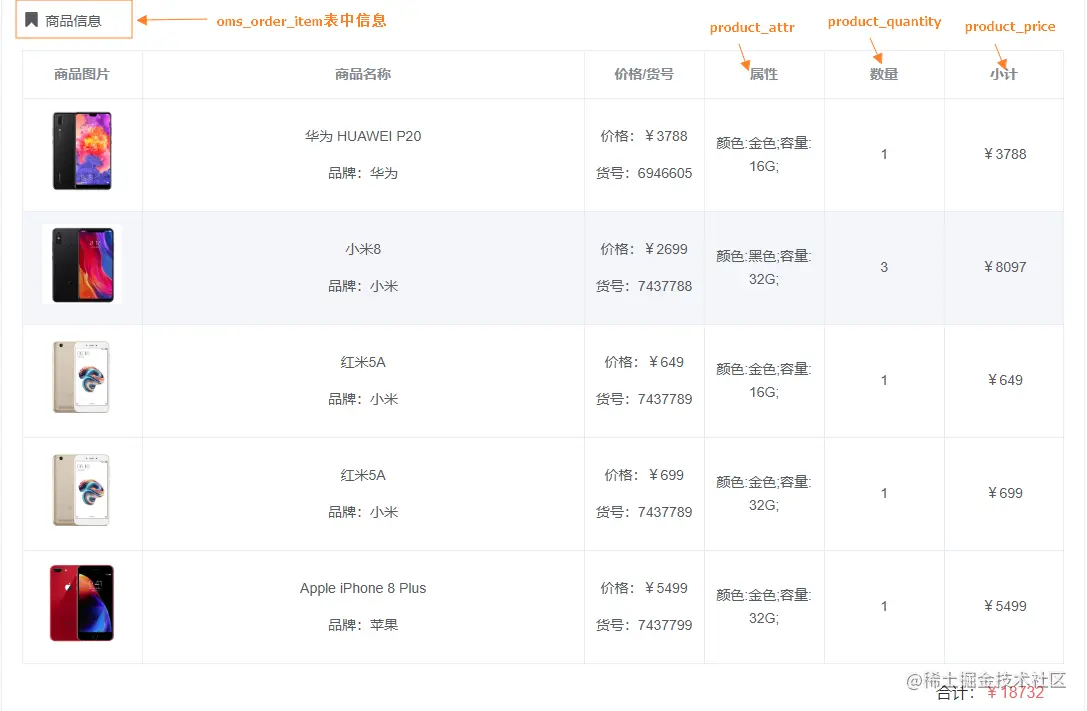Click the subtotal ￥699

click(x=1005, y=493)
